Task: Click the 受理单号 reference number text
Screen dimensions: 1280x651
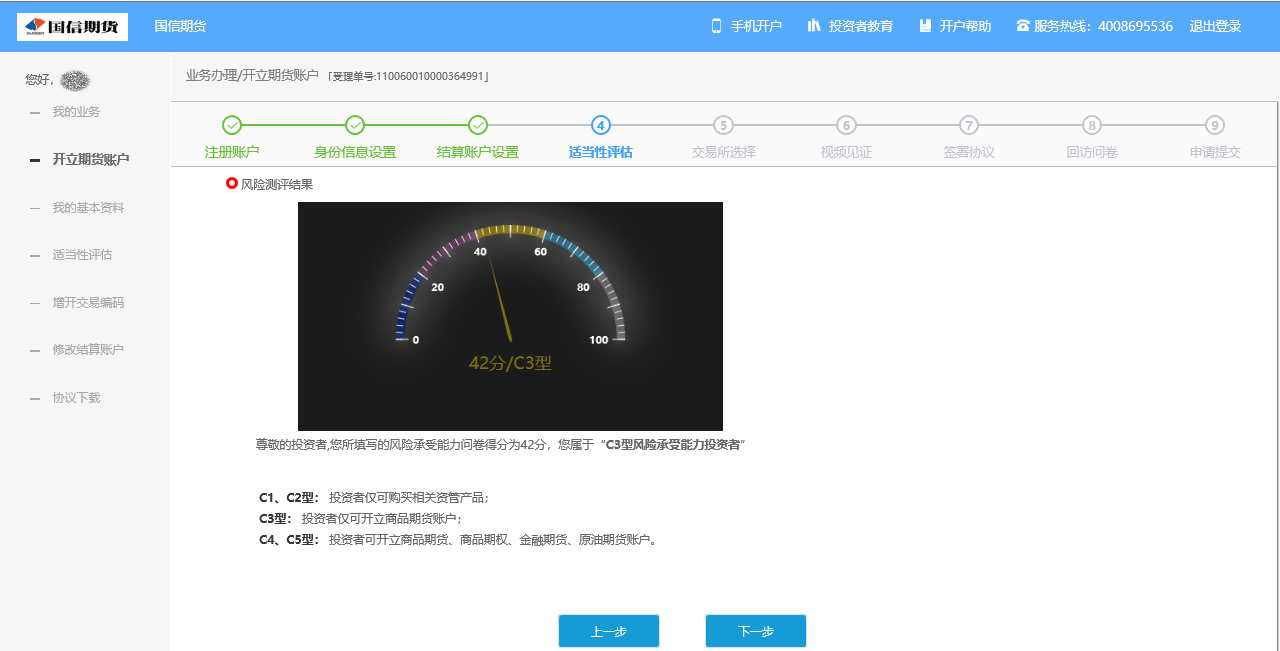Action: click(408, 76)
